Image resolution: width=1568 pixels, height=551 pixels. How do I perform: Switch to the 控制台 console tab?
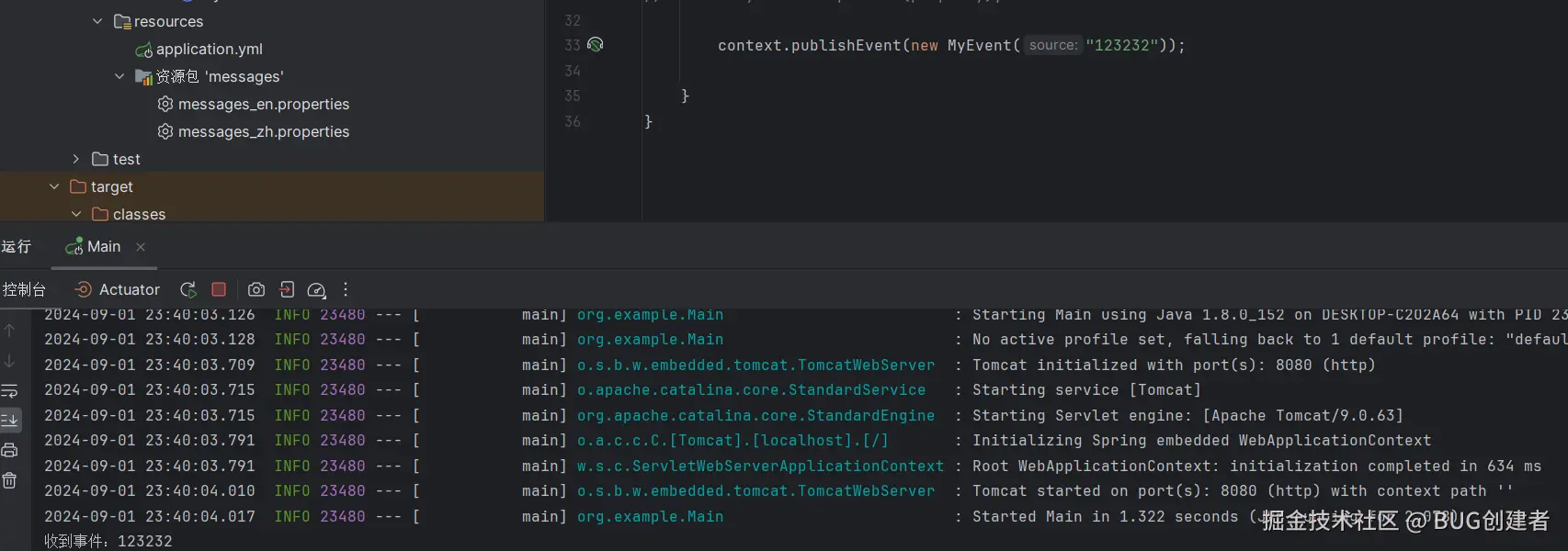click(25, 289)
